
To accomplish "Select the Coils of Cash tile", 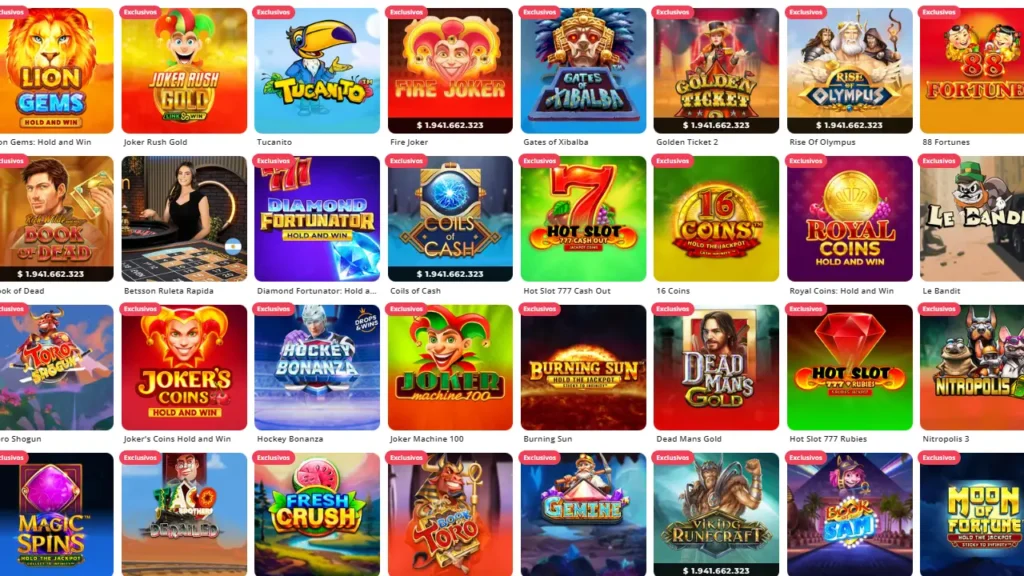I will (450, 219).
